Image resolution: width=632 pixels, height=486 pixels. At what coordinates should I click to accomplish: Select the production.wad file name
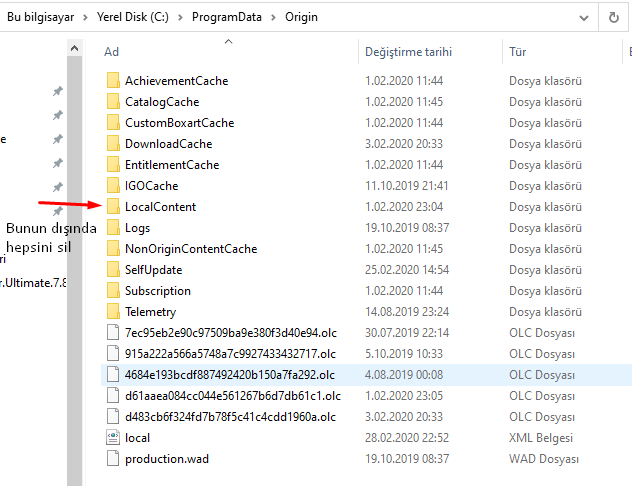tap(167, 459)
